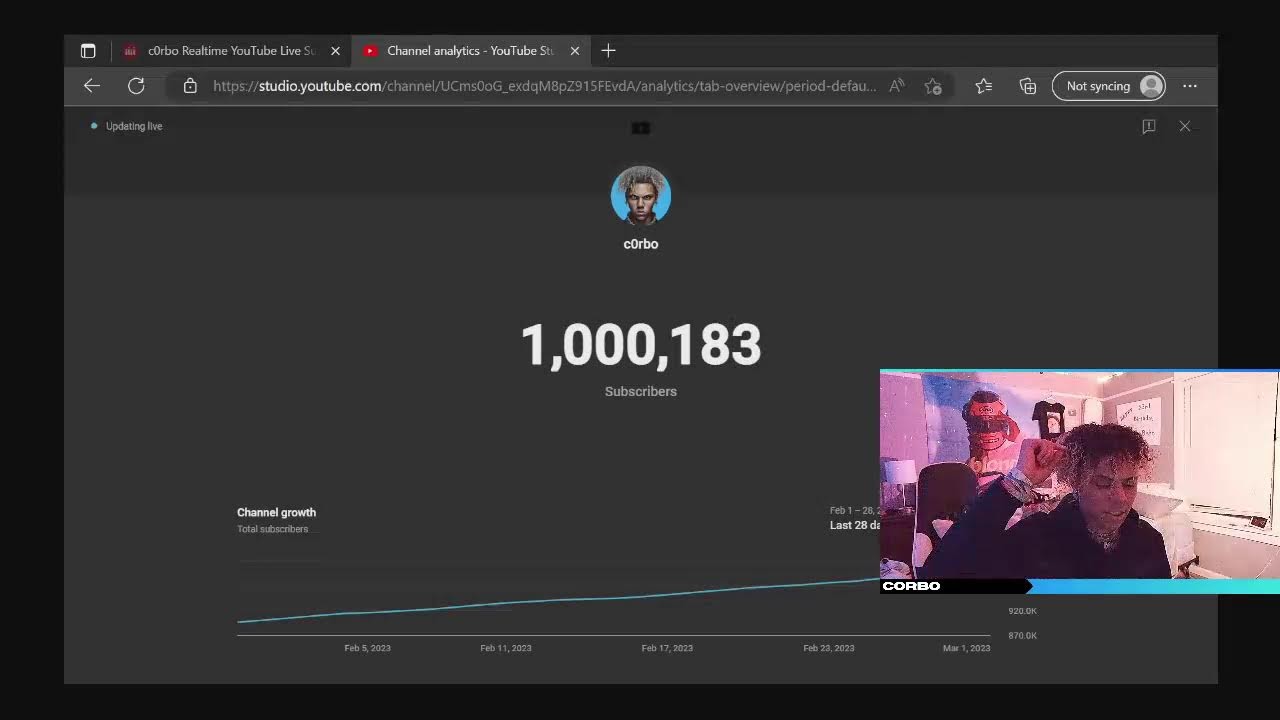The width and height of the screenshot is (1280, 720).
Task: Click the Mar 1, 2023 axis label
Action: point(966,648)
